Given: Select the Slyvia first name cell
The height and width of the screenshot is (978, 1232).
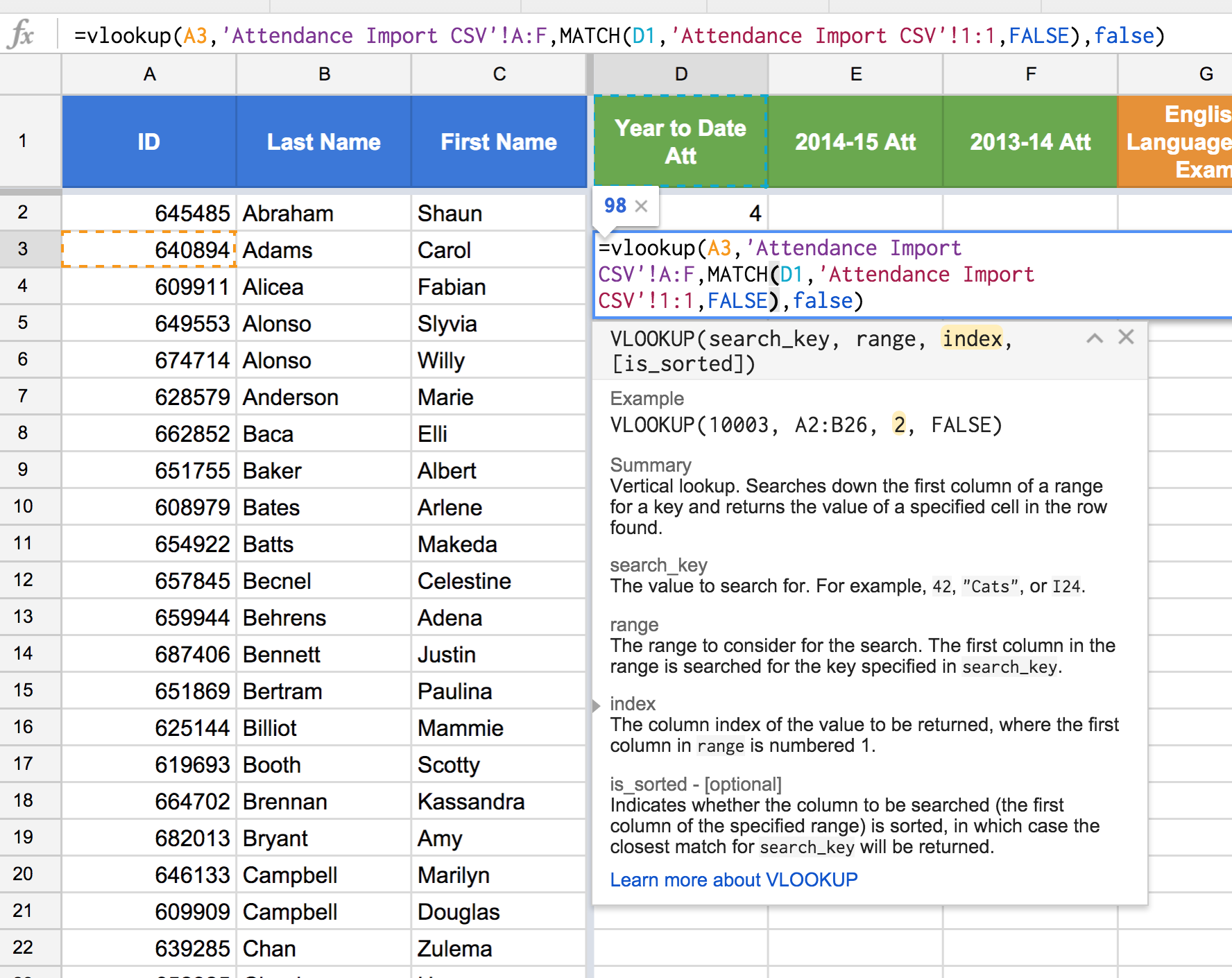Looking at the screenshot, I should click(x=499, y=323).
